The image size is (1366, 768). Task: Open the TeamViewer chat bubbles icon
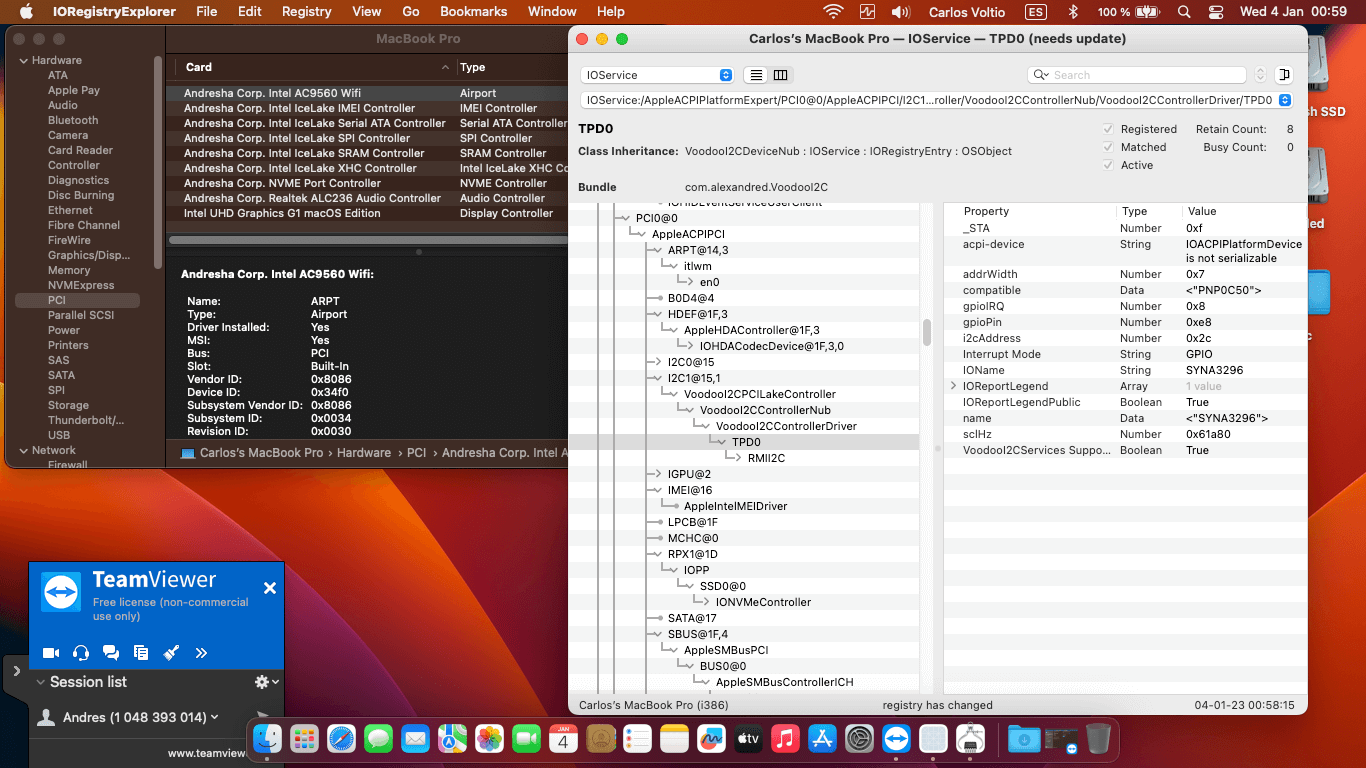111,653
